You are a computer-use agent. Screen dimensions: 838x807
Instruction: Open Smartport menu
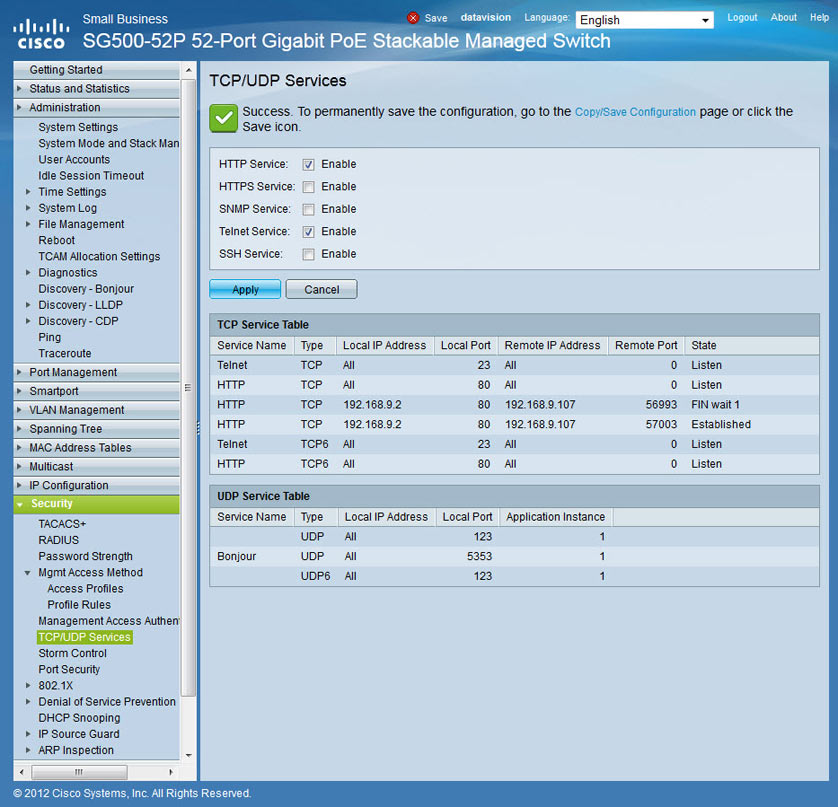(96, 391)
